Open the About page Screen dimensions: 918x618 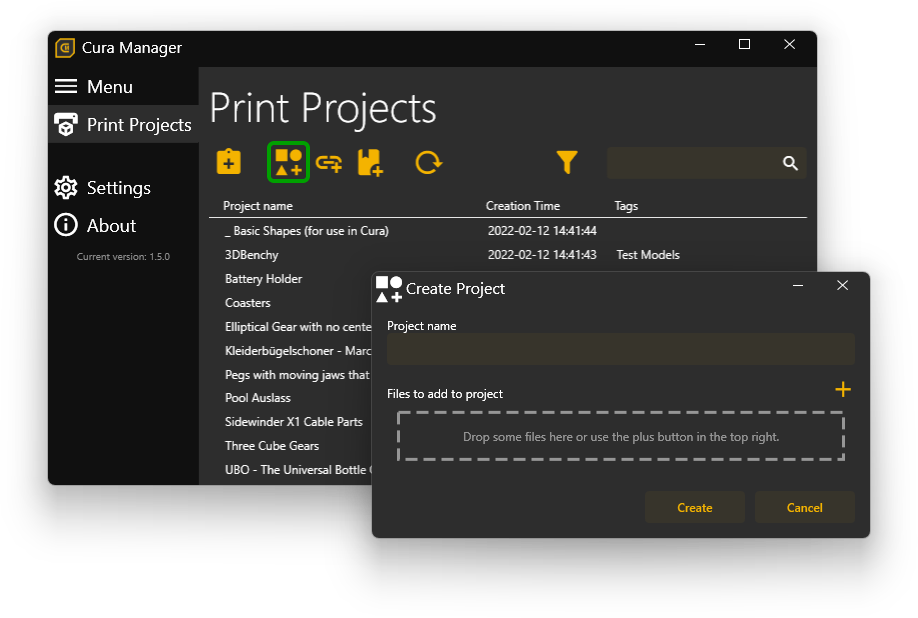click(95, 225)
